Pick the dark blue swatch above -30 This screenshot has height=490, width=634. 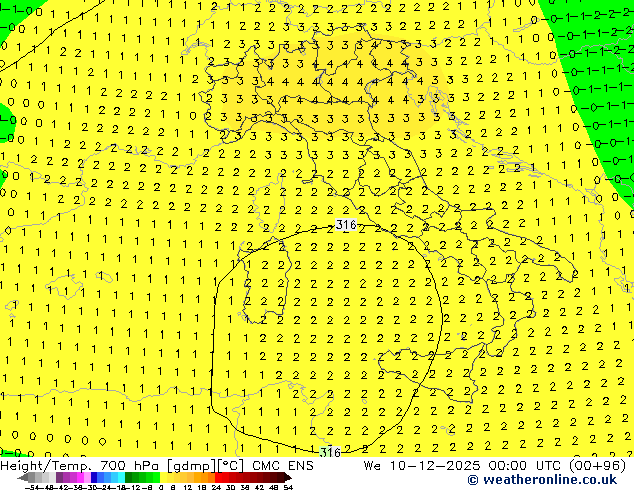pos(94,478)
